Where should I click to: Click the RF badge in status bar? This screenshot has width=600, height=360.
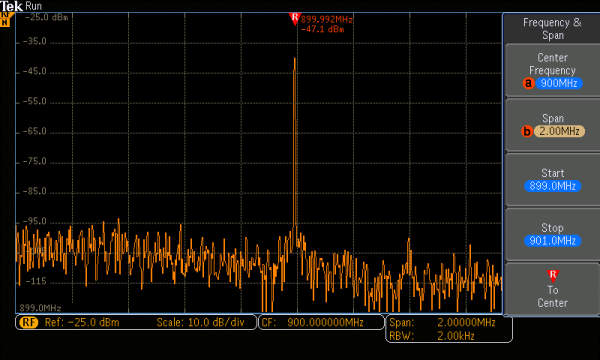tap(29, 323)
